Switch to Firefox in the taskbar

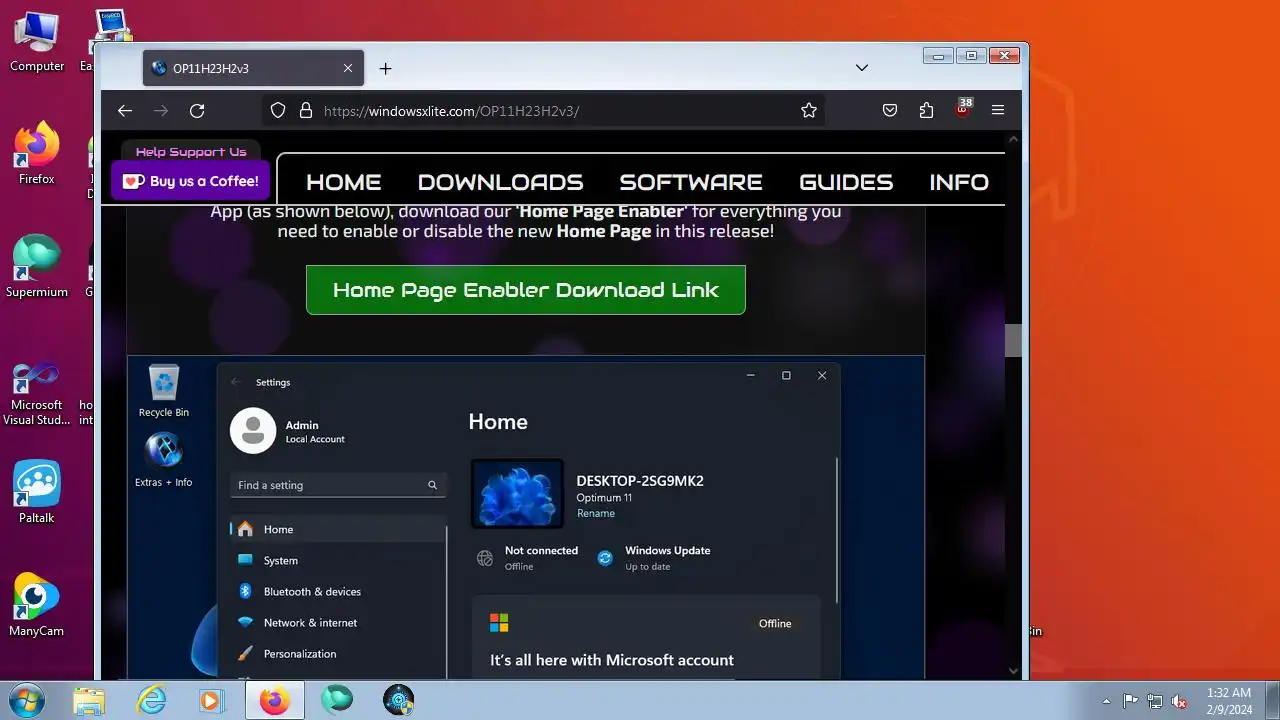[275, 700]
